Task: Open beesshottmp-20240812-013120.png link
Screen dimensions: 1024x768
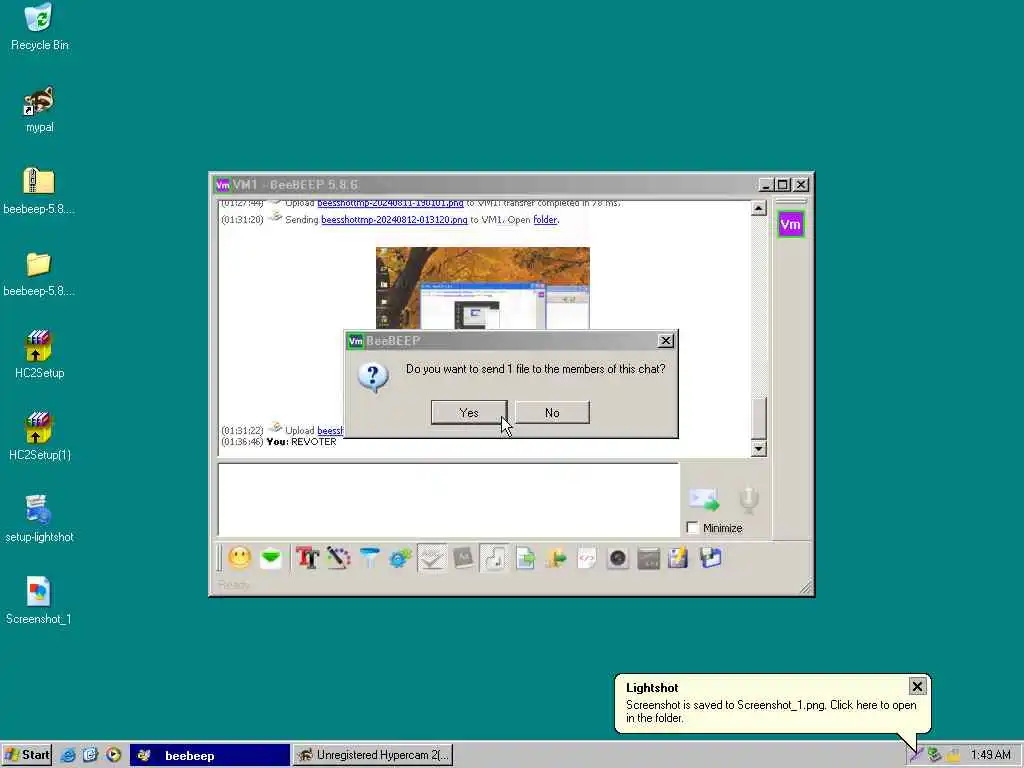Action: [x=394, y=219]
